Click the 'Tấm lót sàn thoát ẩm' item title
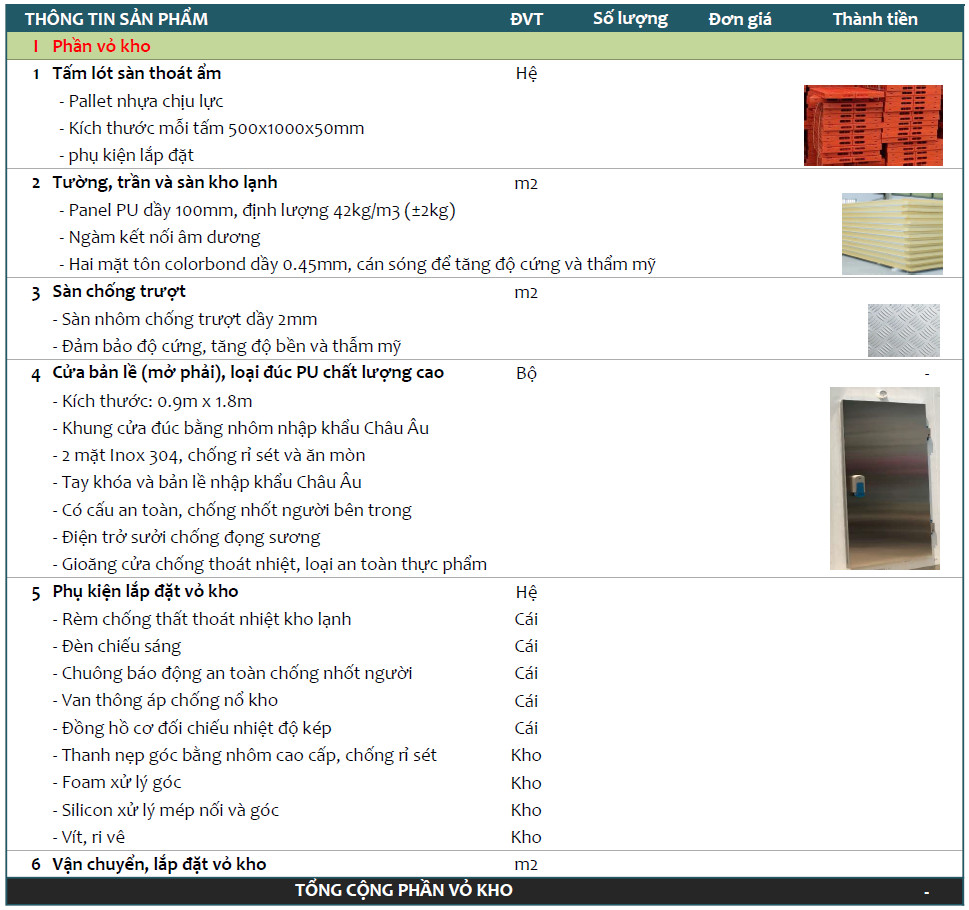 137,73
